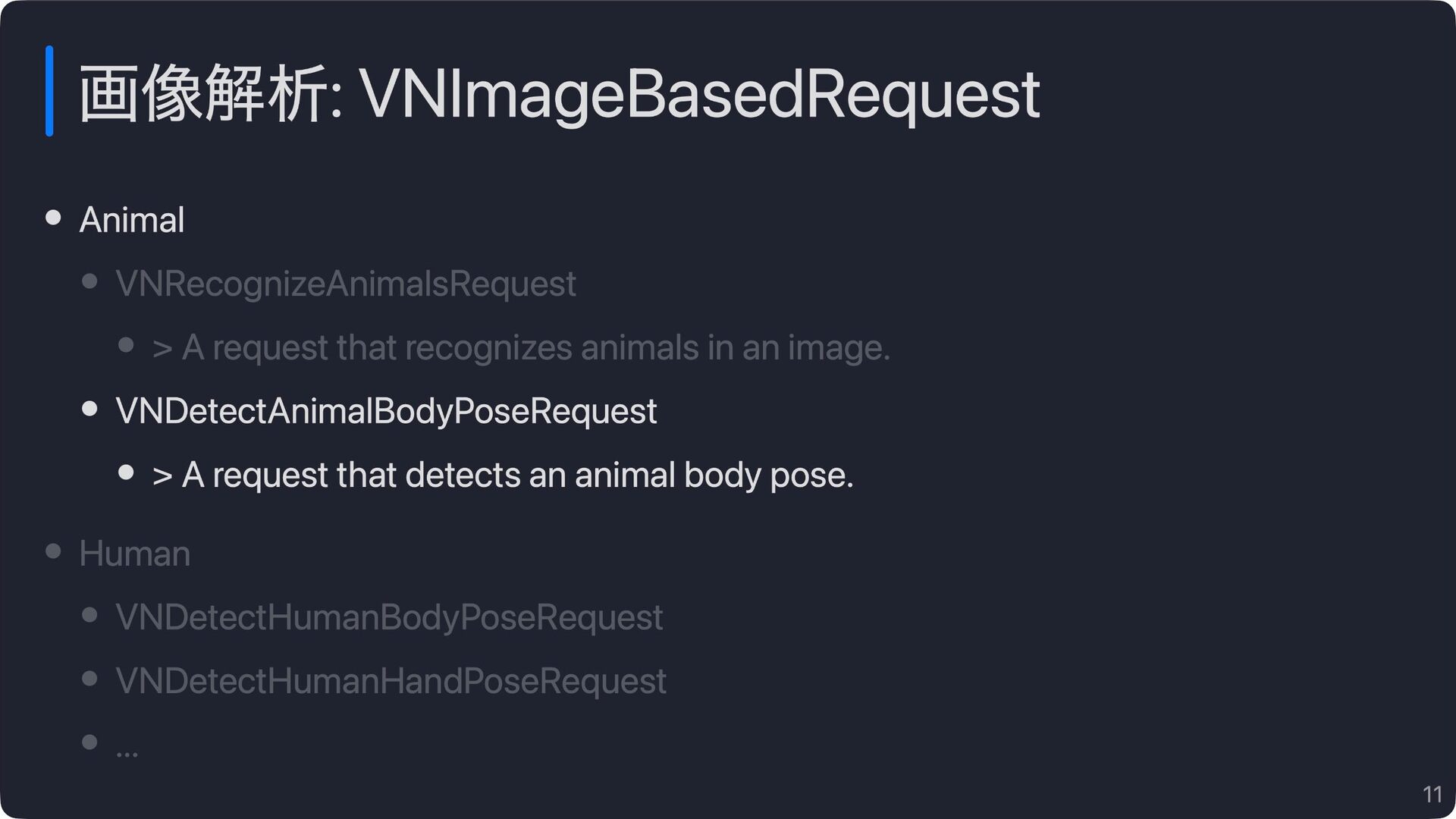
Task: Click the slide number 11
Action: tap(1432, 794)
